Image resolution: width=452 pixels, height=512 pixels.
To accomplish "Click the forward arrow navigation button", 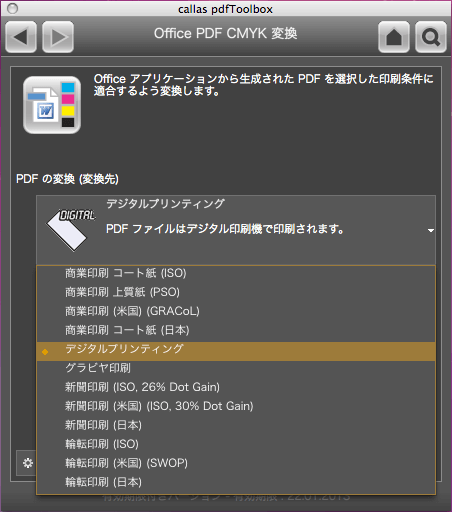I will 58,37.
